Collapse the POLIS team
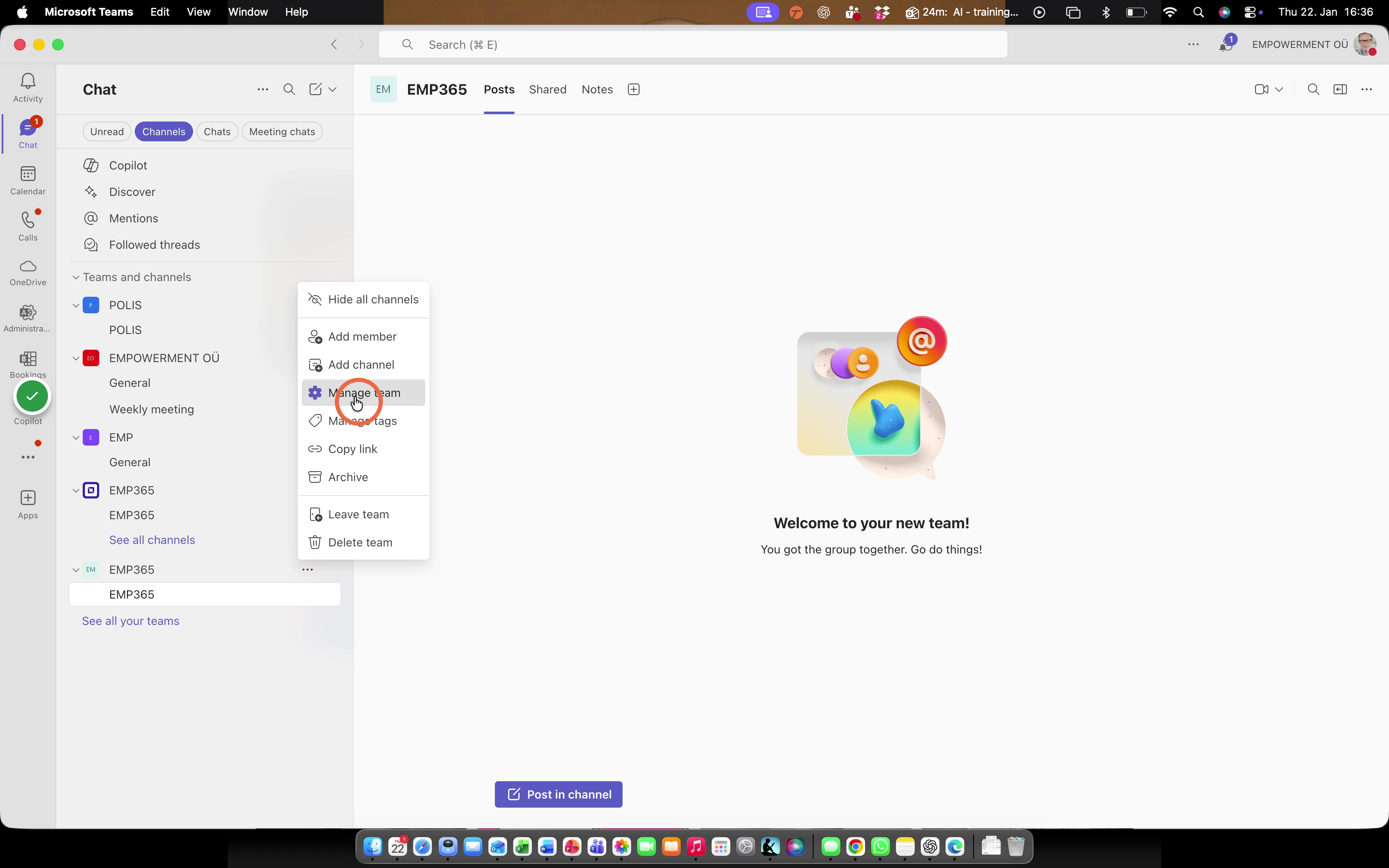Image resolution: width=1389 pixels, height=868 pixels. [75, 305]
